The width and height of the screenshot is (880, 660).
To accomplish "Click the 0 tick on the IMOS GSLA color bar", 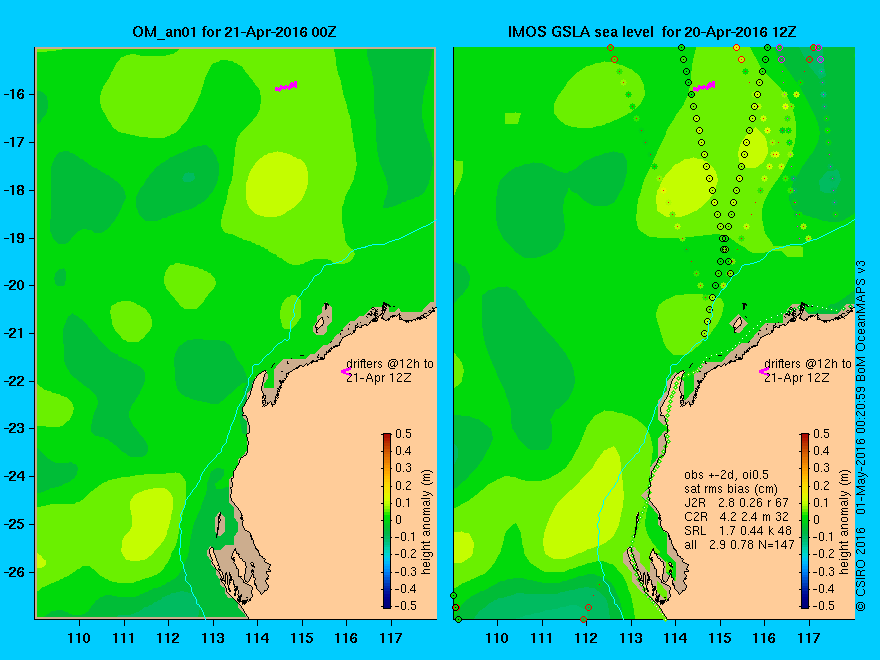I will 817,520.
